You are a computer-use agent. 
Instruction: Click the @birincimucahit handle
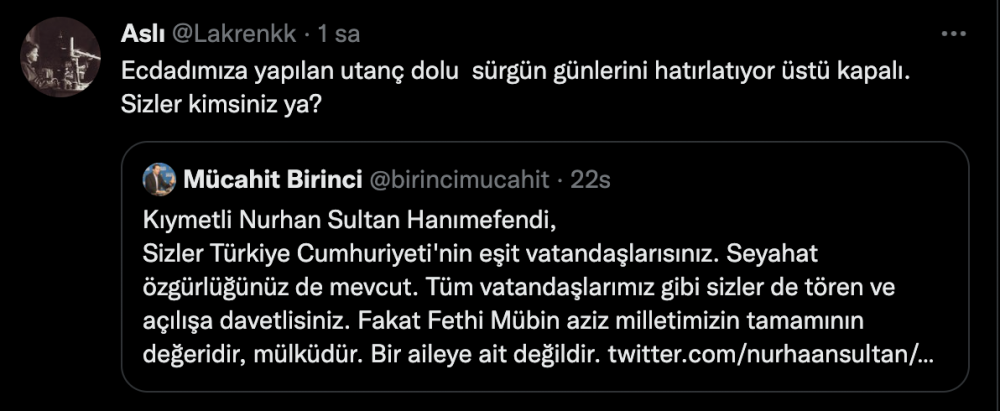pos(460,180)
